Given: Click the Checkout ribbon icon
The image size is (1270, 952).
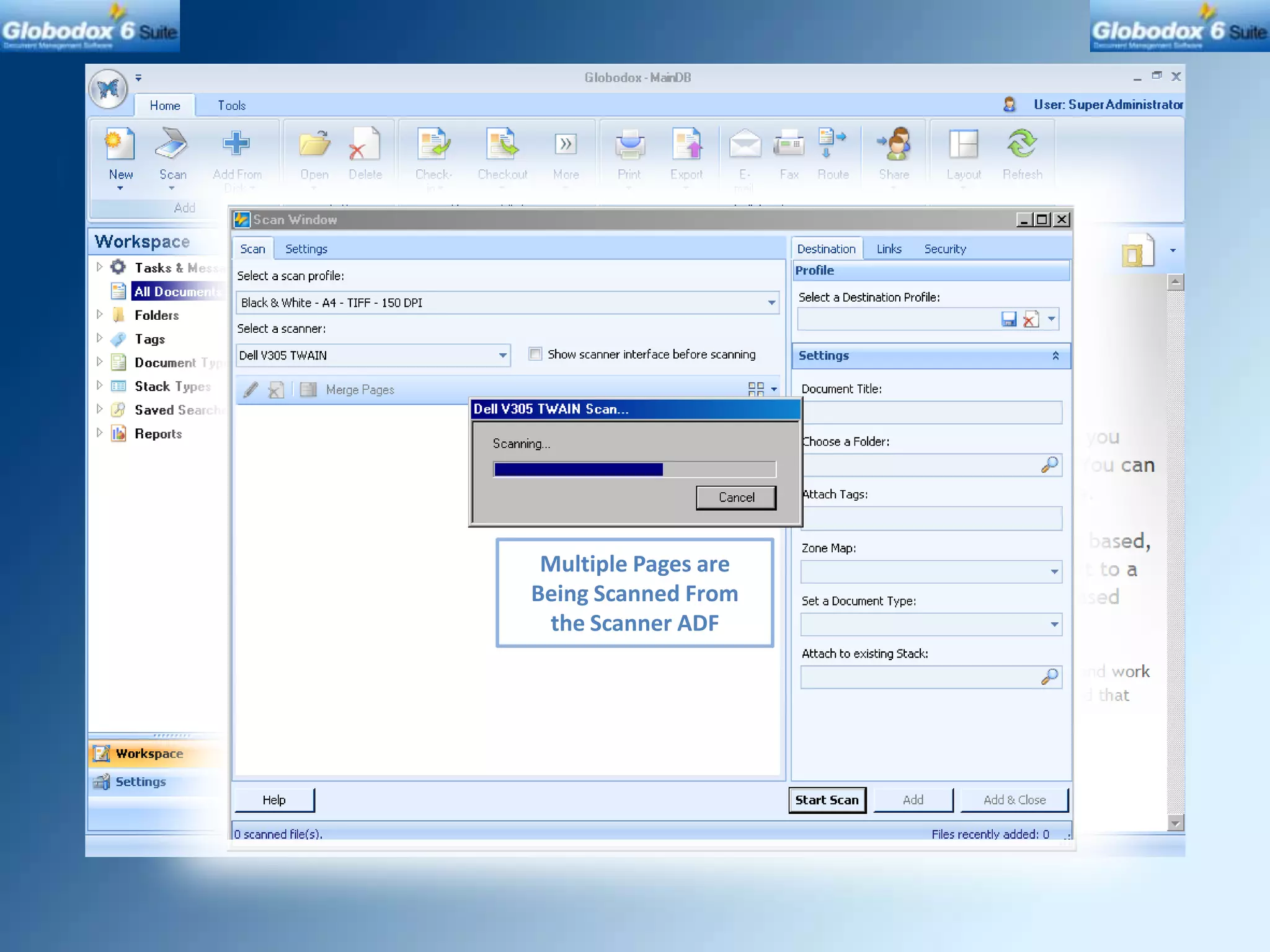Looking at the screenshot, I should (x=502, y=144).
